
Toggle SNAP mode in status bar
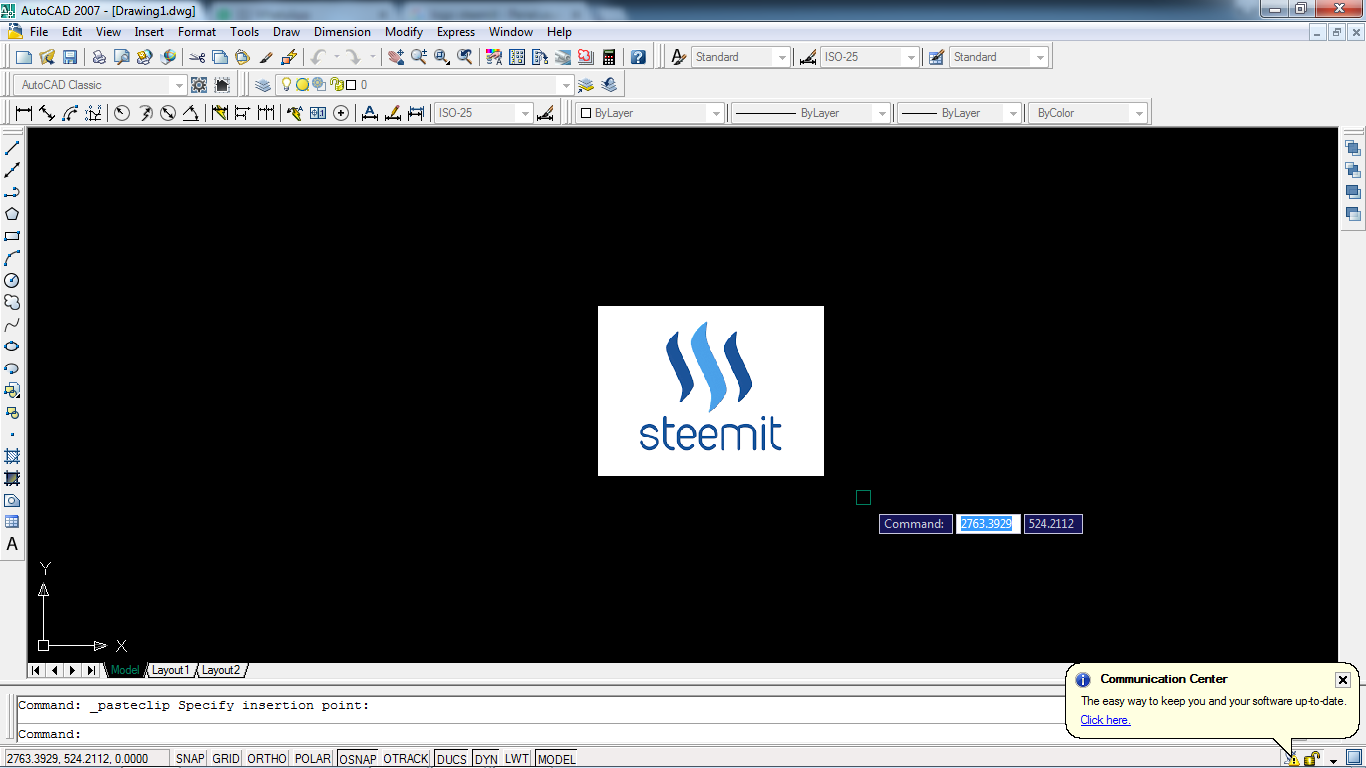(190, 759)
